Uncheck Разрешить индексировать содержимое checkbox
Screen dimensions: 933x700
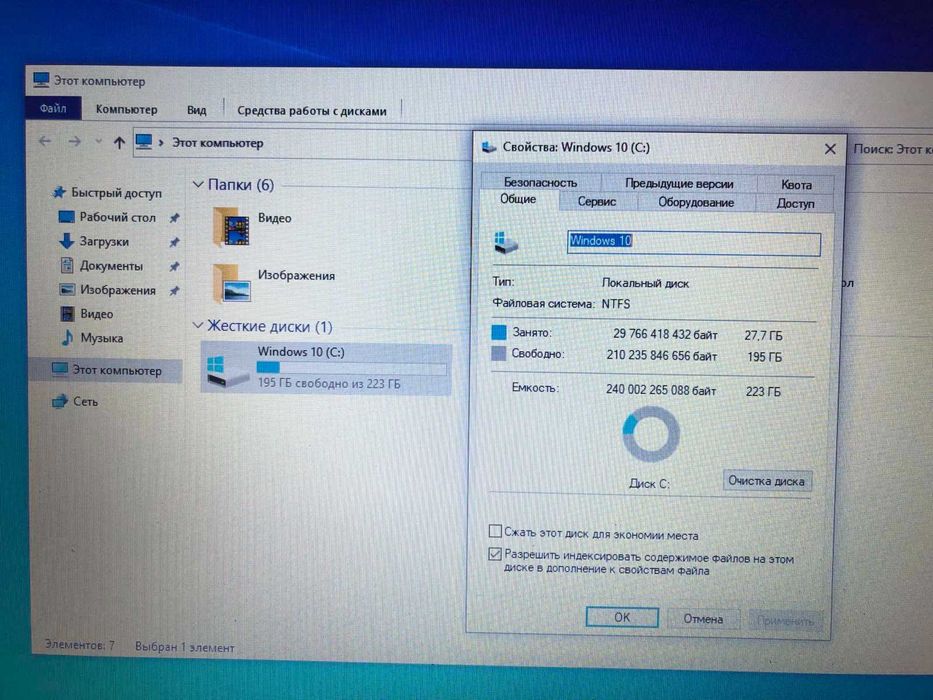coord(494,554)
